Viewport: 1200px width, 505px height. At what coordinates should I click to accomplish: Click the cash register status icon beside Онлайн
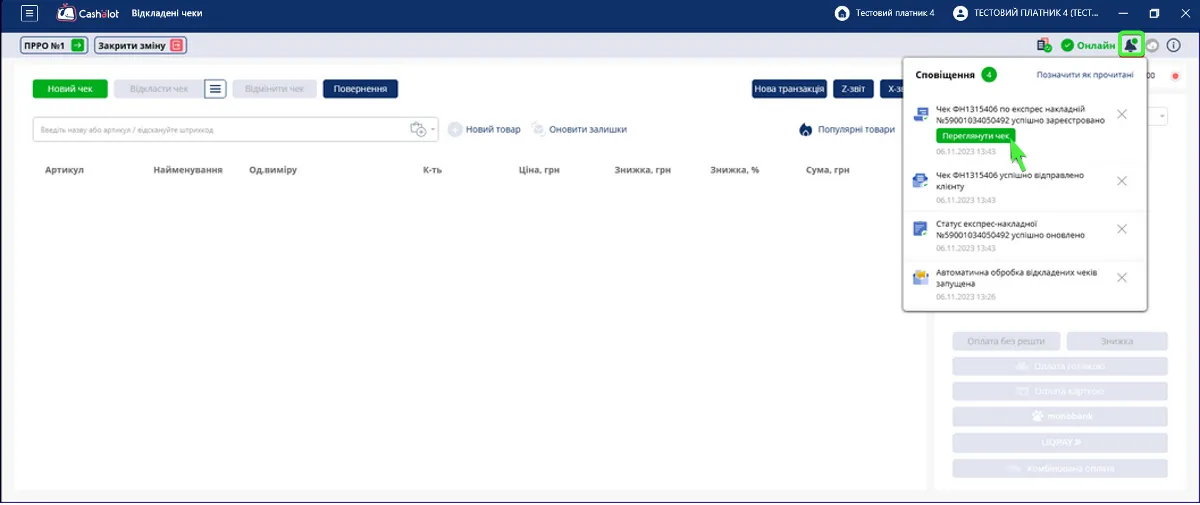pyautogui.click(x=1044, y=45)
